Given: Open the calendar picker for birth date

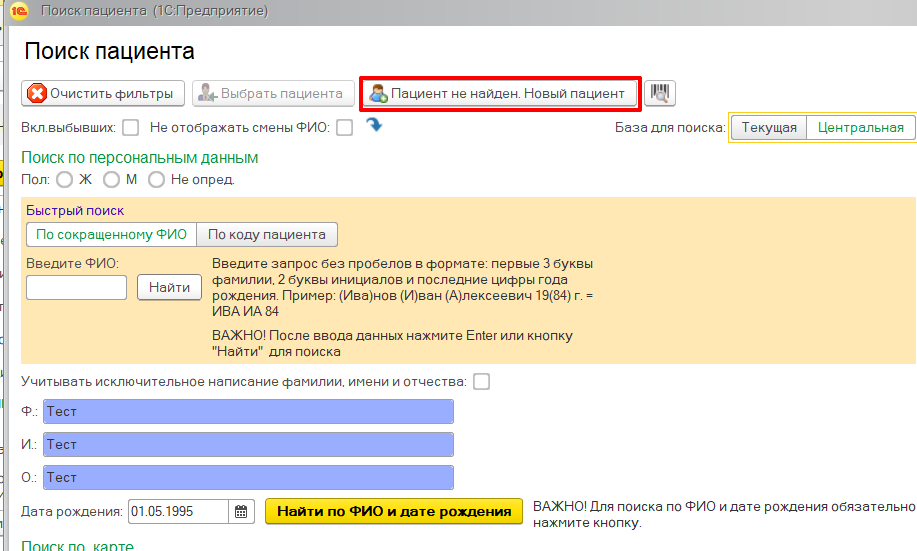Looking at the screenshot, I should point(241,511).
